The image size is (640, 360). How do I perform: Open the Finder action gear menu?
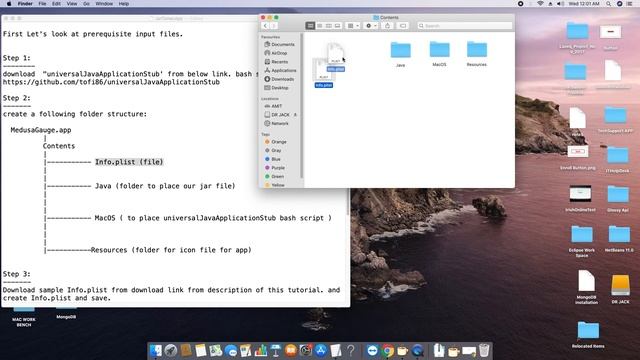(x=371, y=26)
